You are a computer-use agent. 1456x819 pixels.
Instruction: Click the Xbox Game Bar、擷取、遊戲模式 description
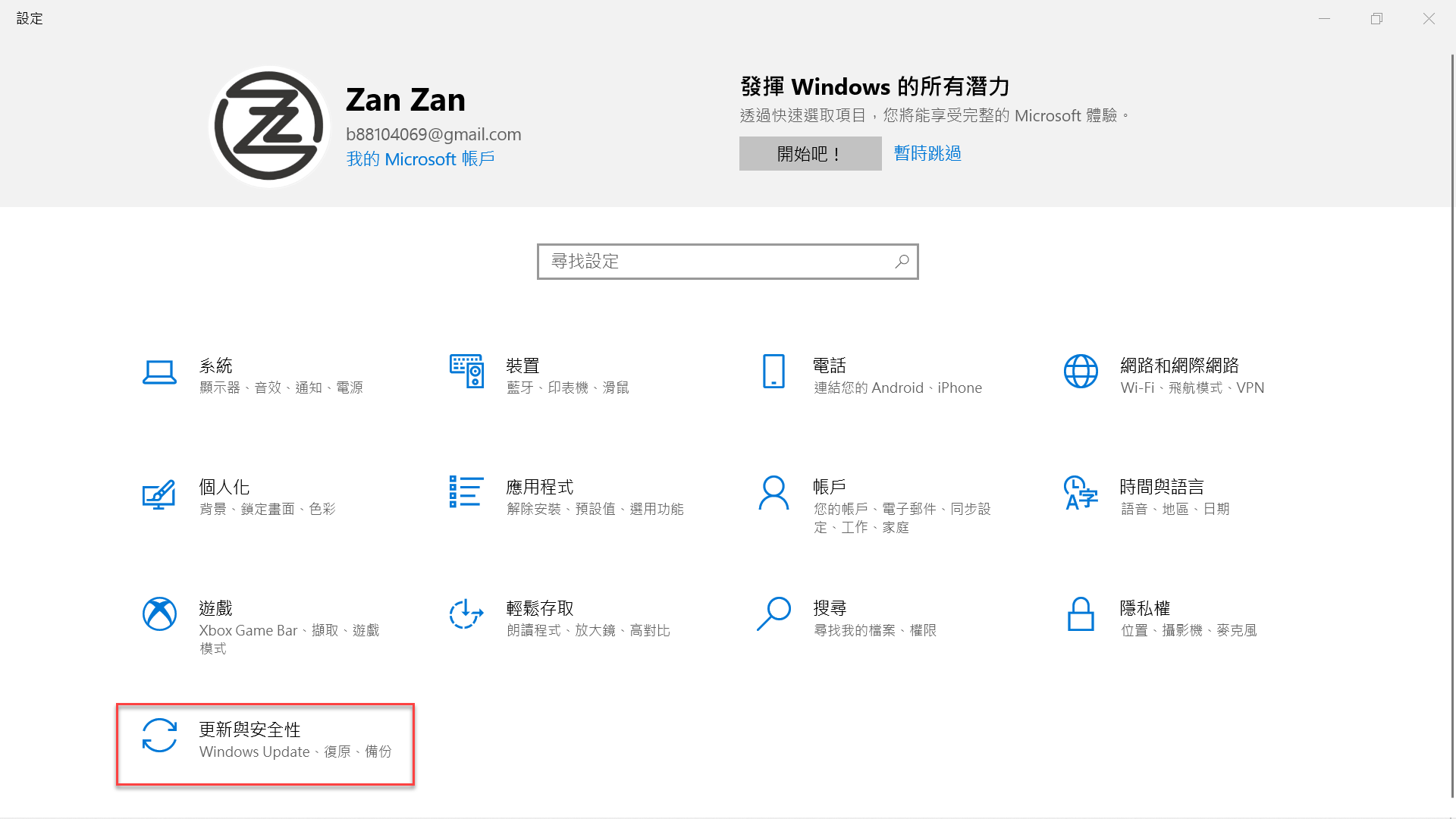[x=290, y=639]
